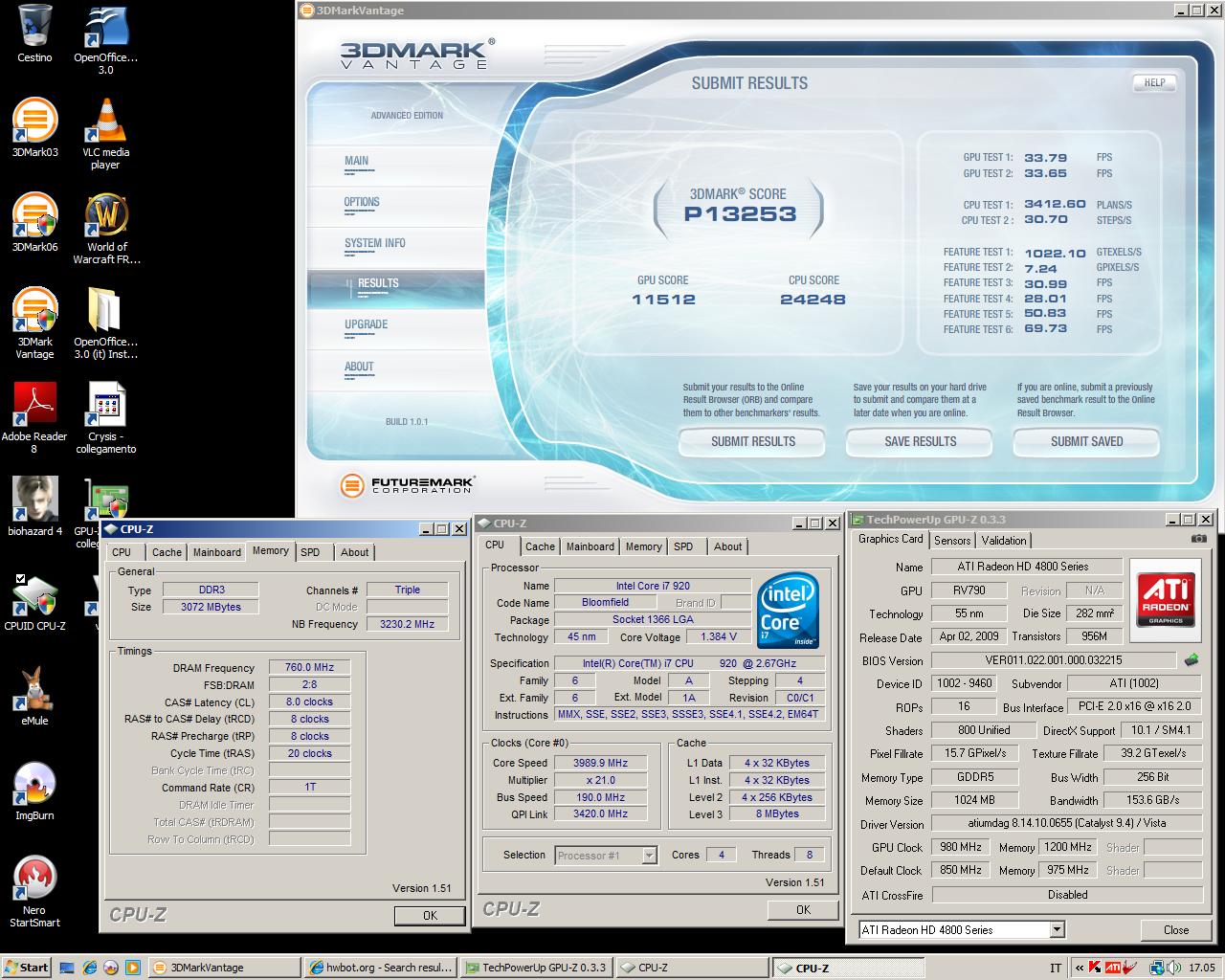
Task: Click CPU score 24248 value
Action: pyautogui.click(x=813, y=300)
